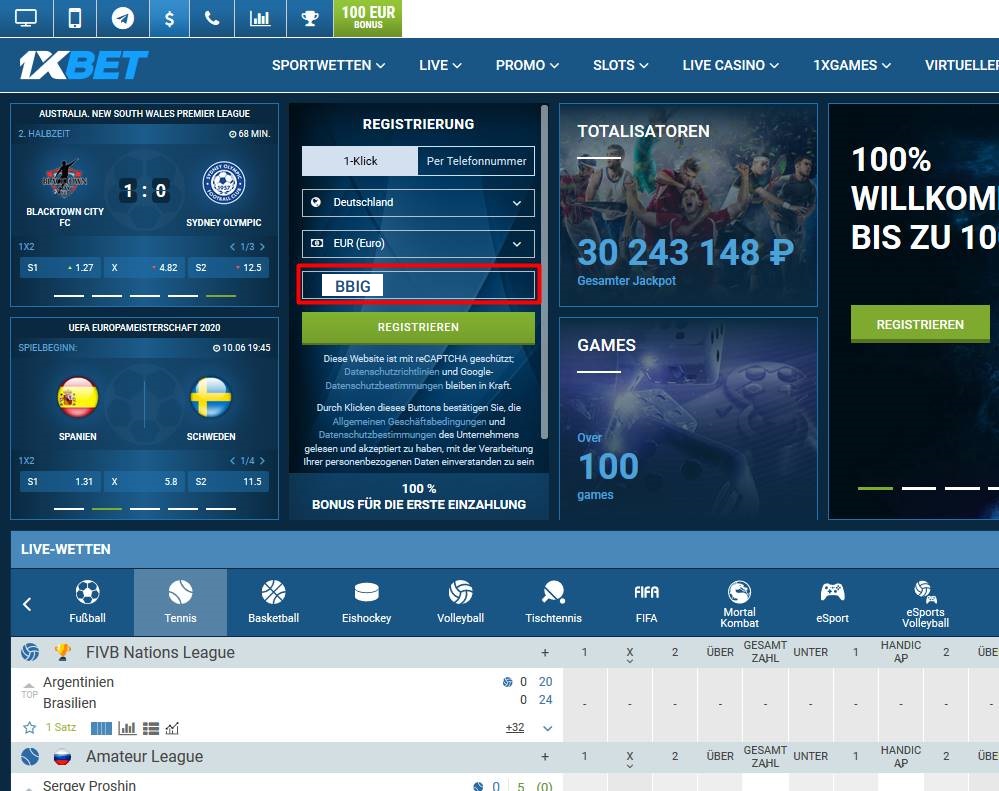Open the dollar sign payments icon
This screenshot has width=999, height=791.
(169, 18)
